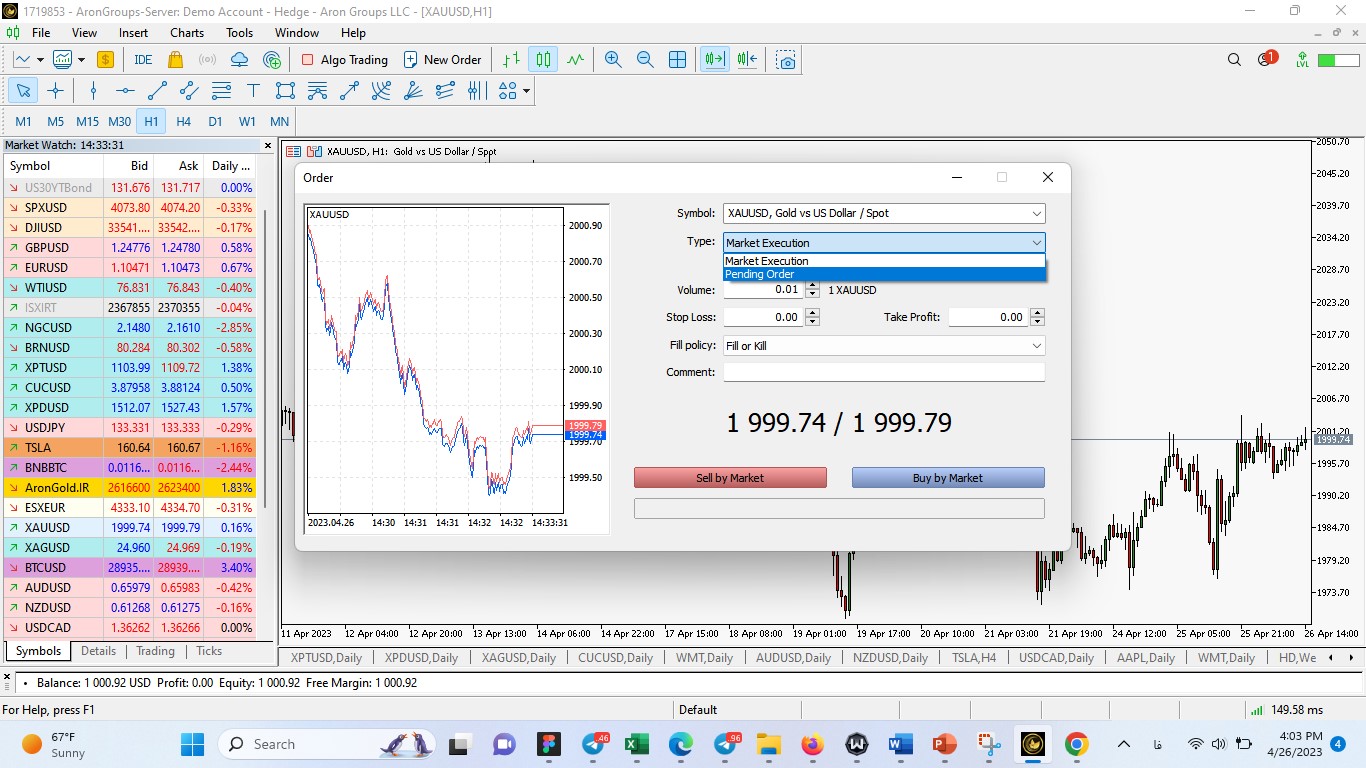Viewport: 1366px width, 768px height.
Task: Switch to Market Watch Details tab
Action: pos(99,651)
